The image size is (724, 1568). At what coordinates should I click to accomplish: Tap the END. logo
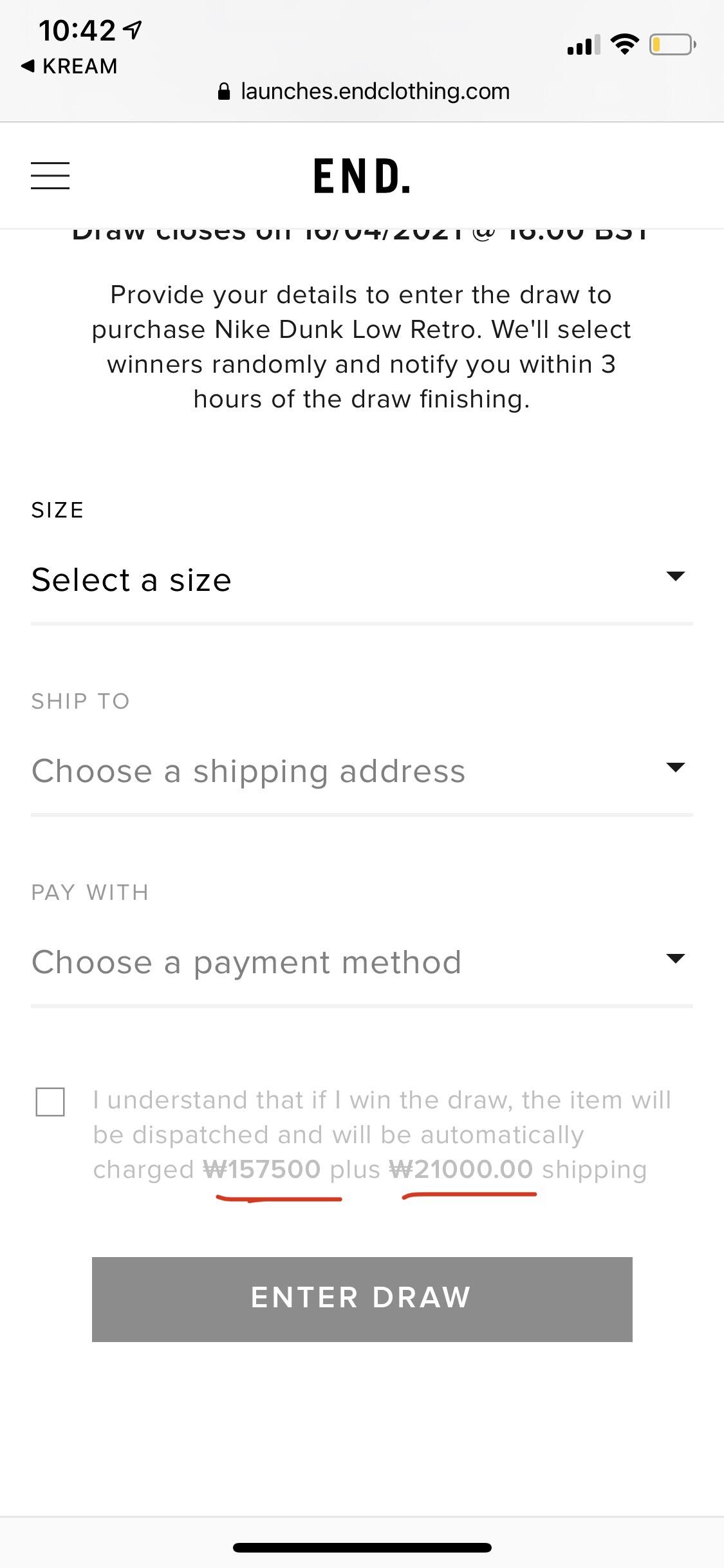click(x=362, y=176)
